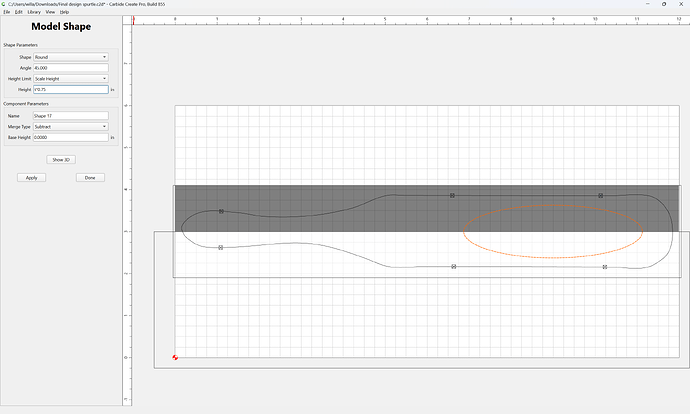The image size is (690, 414).
Task: Click the Apply button
Action: coord(32,178)
